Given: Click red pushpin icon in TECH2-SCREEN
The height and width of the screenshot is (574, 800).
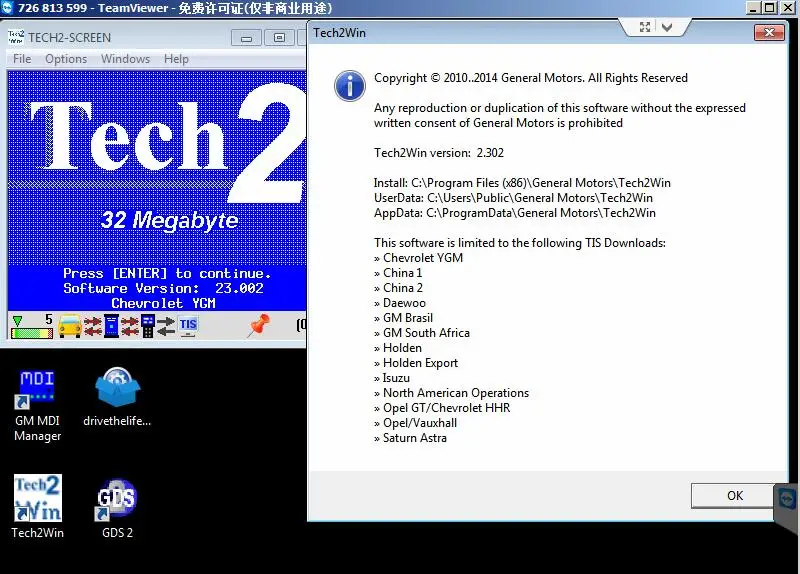Looking at the screenshot, I should click(x=259, y=326).
